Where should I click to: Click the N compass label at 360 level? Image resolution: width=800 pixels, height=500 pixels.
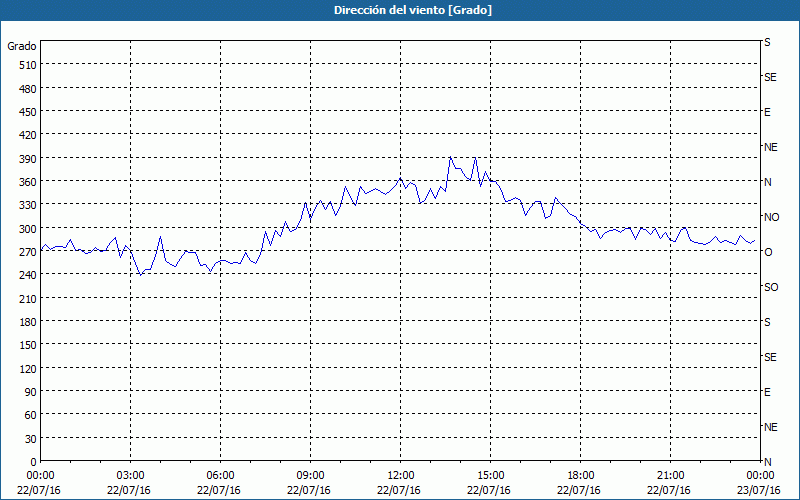coord(768,182)
